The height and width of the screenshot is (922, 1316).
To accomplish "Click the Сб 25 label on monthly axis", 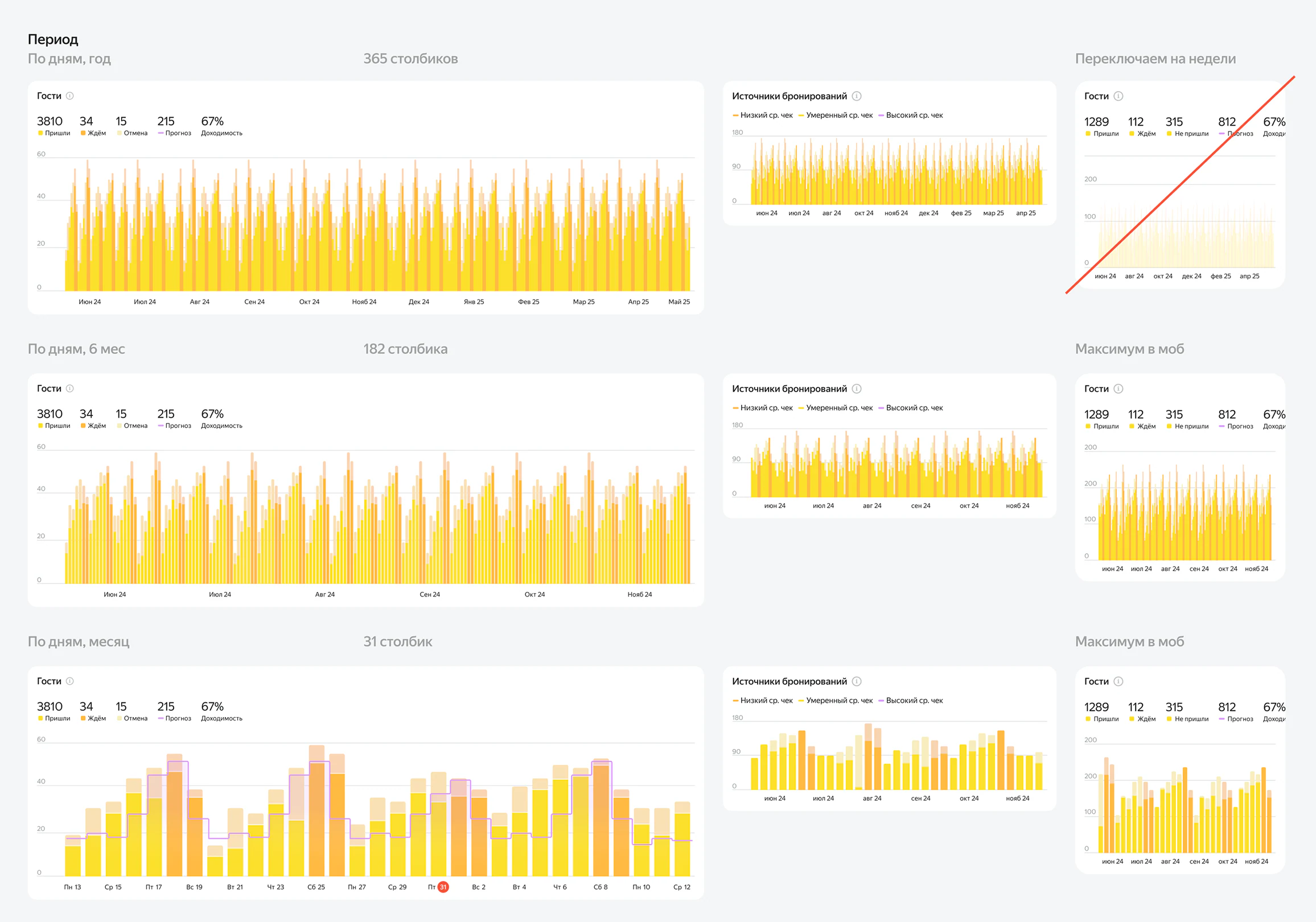I will tap(316, 887).
